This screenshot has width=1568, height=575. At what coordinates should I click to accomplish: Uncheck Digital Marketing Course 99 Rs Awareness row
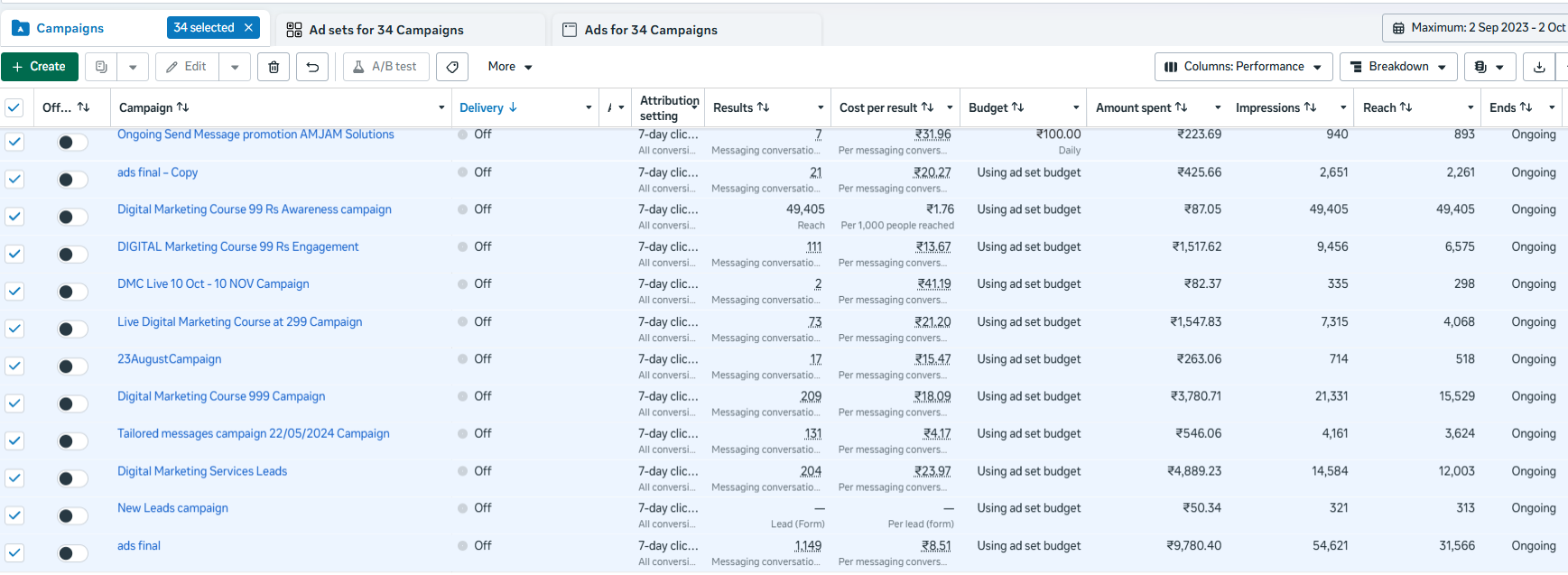pos(14,217)
